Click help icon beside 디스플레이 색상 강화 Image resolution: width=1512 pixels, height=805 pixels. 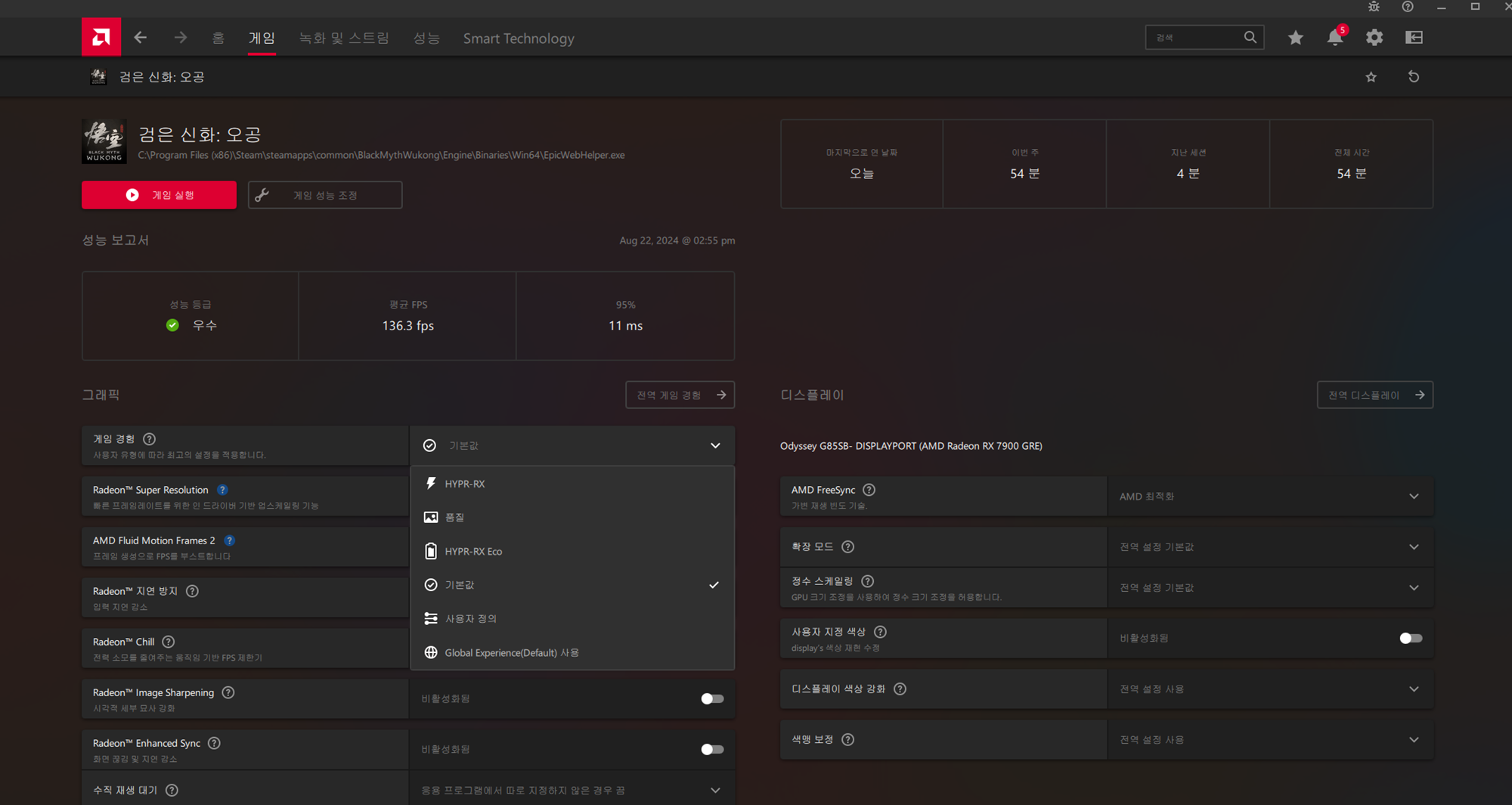900,689
